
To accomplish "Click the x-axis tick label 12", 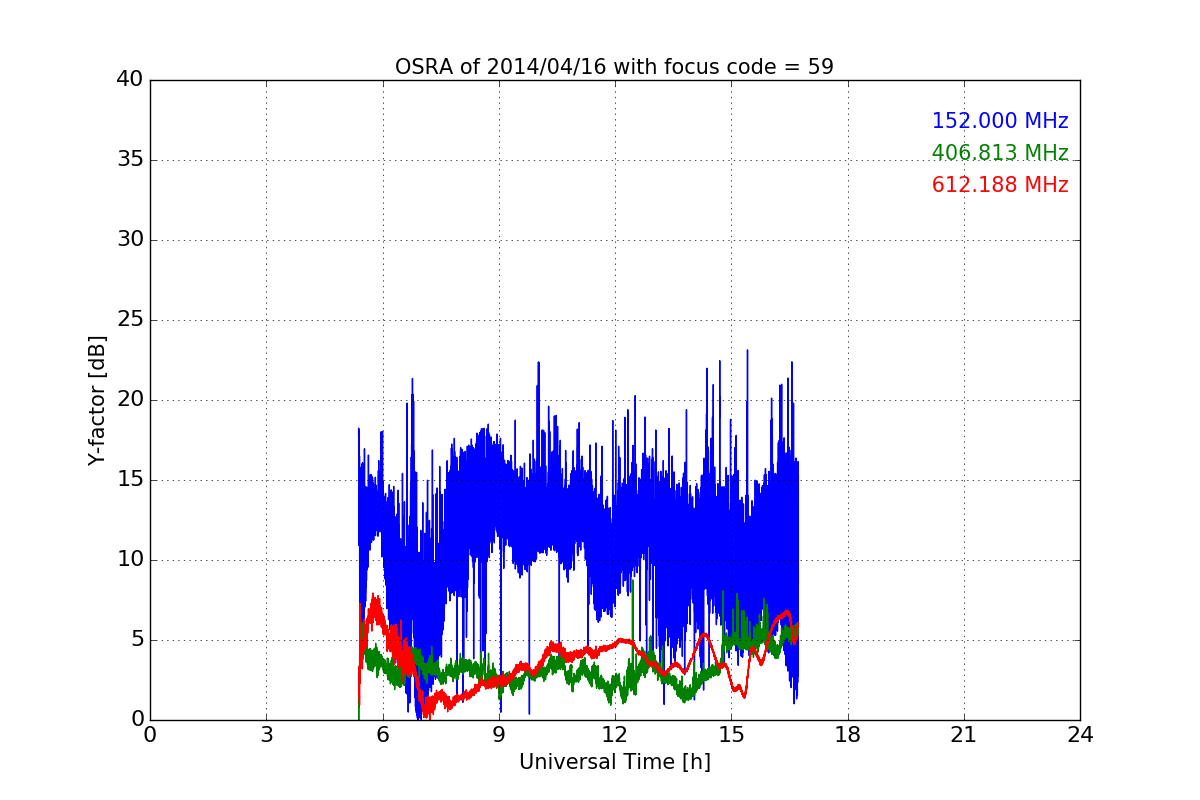I will pyautogui.click(x=615, y=735).
